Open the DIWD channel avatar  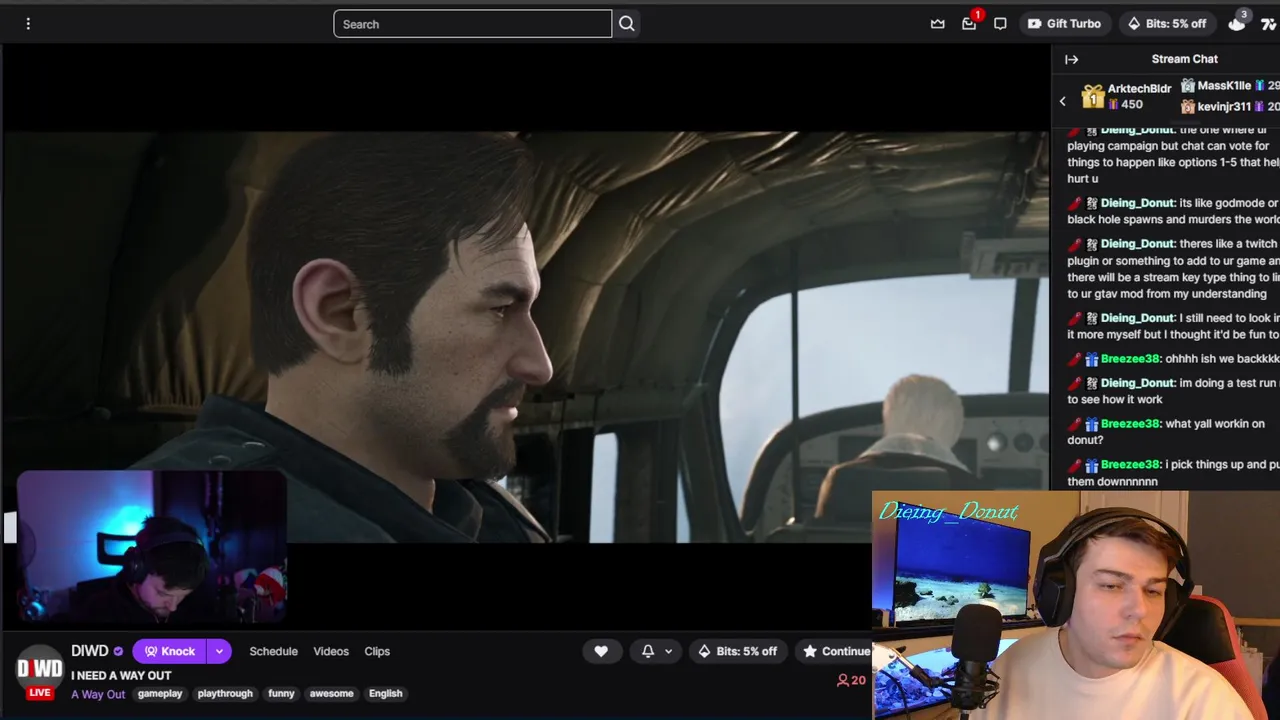coord(39,669)
